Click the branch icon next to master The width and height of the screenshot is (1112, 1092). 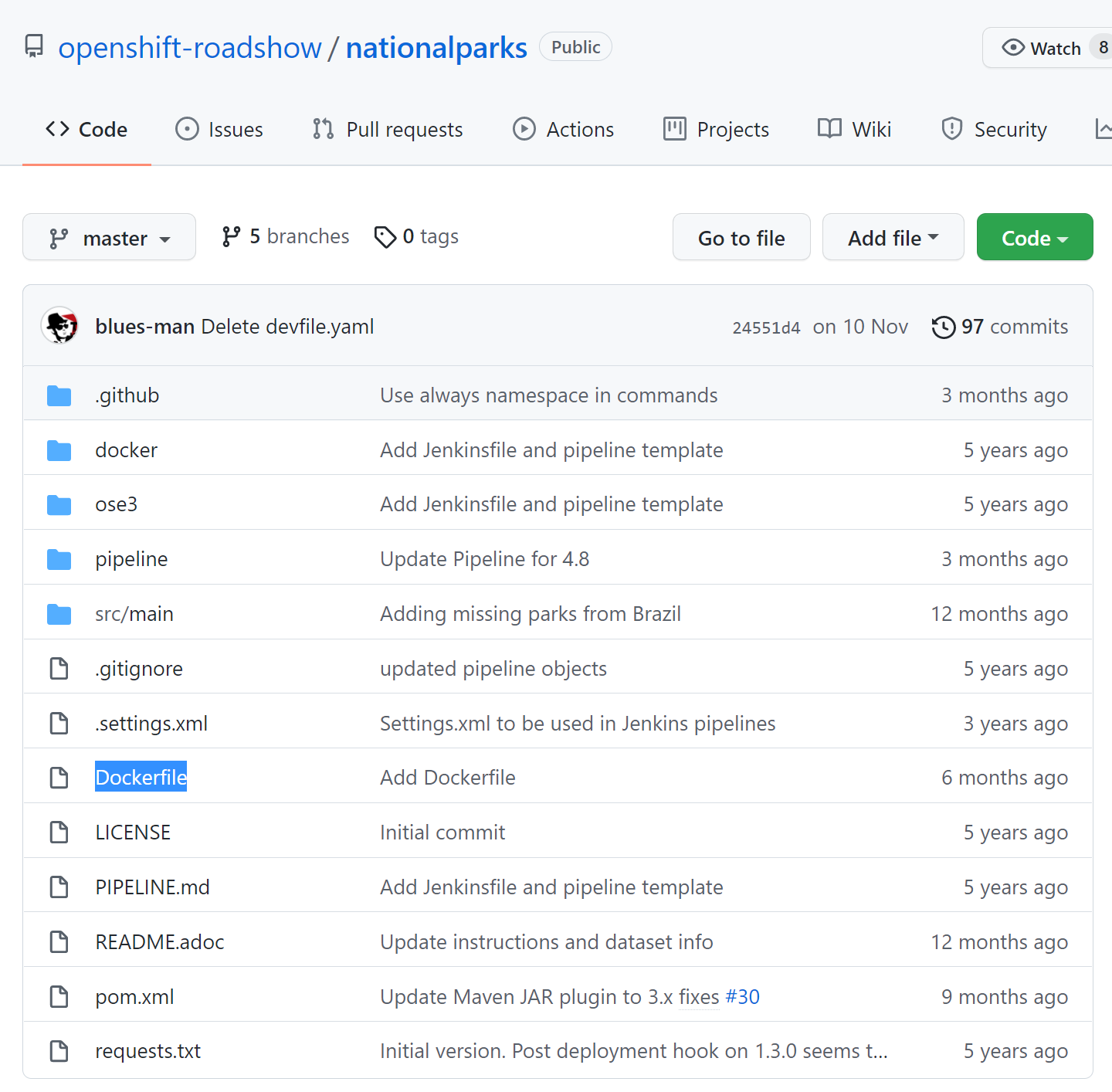tap(58, 238)
